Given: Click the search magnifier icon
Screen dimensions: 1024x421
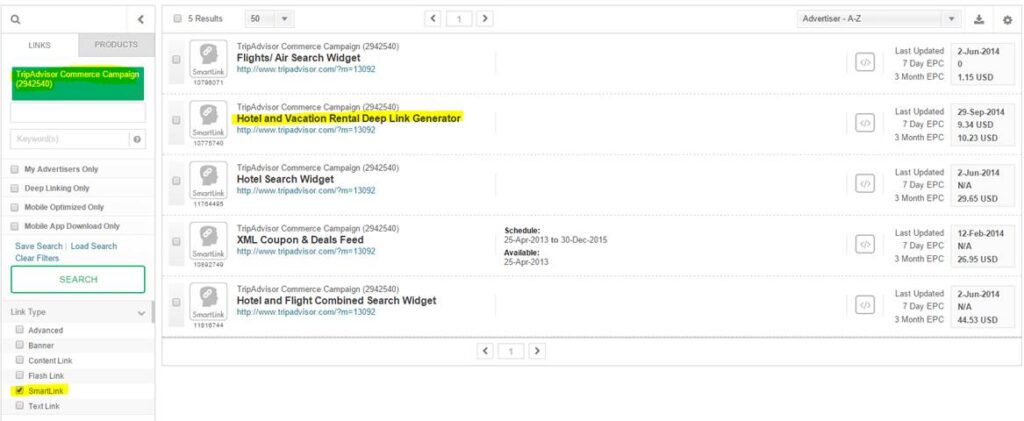Looking at the screenshot, I should [16, 20].
